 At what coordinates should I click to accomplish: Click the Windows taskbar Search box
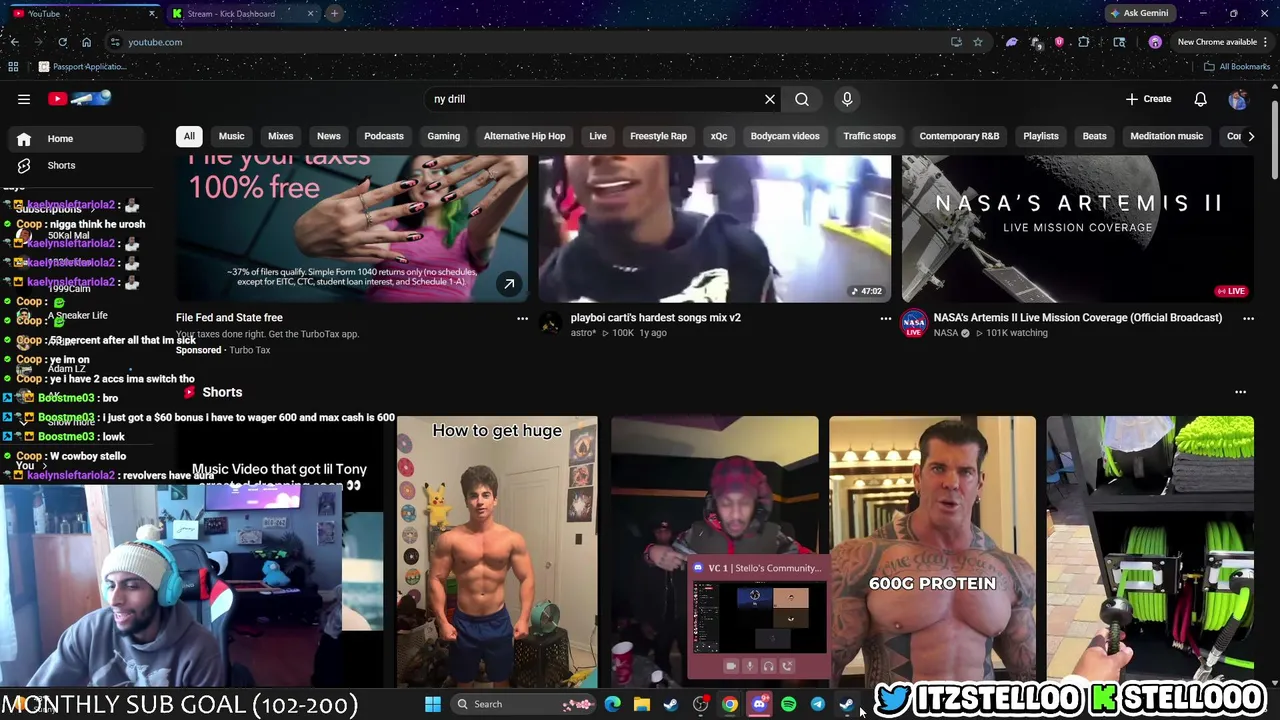pyautogui.click(x=522, y=704)
